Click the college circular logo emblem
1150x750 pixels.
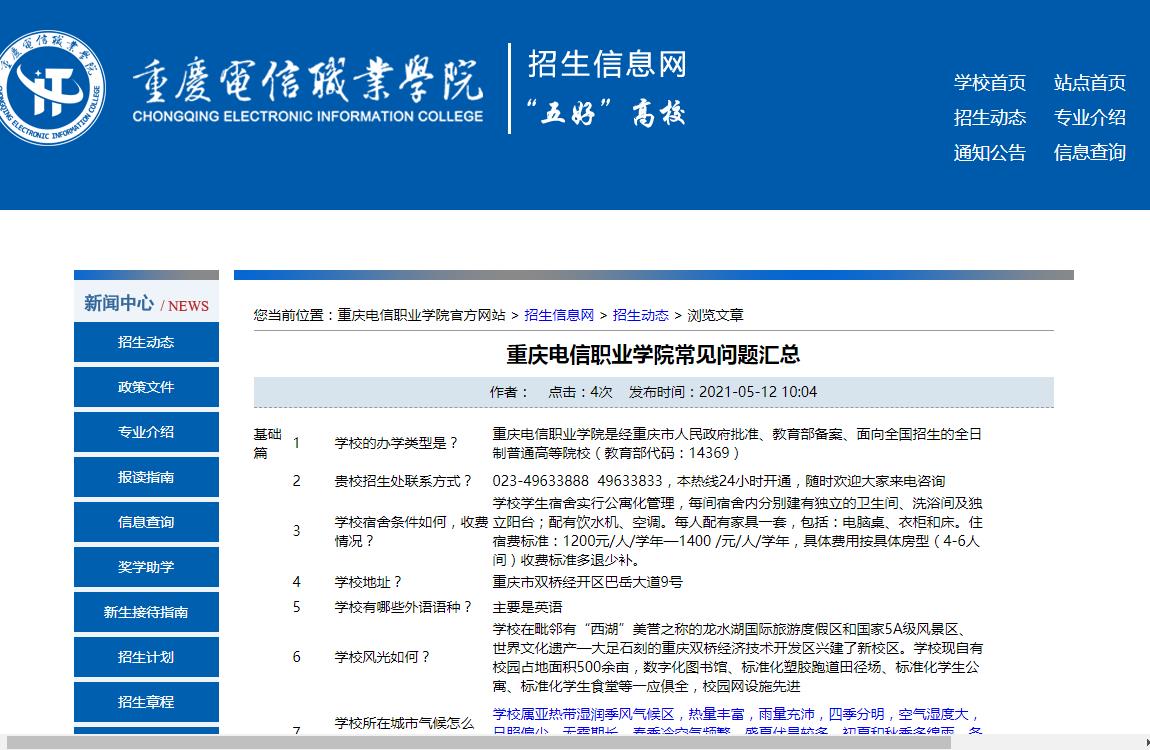(52, 88)
